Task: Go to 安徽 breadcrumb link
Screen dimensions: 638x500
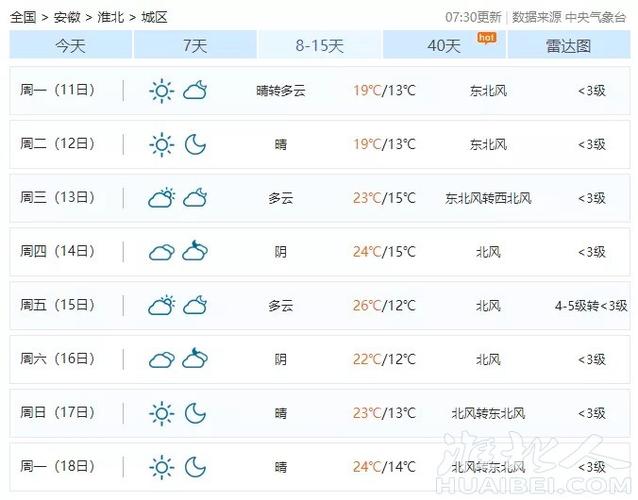Action: (x=67, y=17)
